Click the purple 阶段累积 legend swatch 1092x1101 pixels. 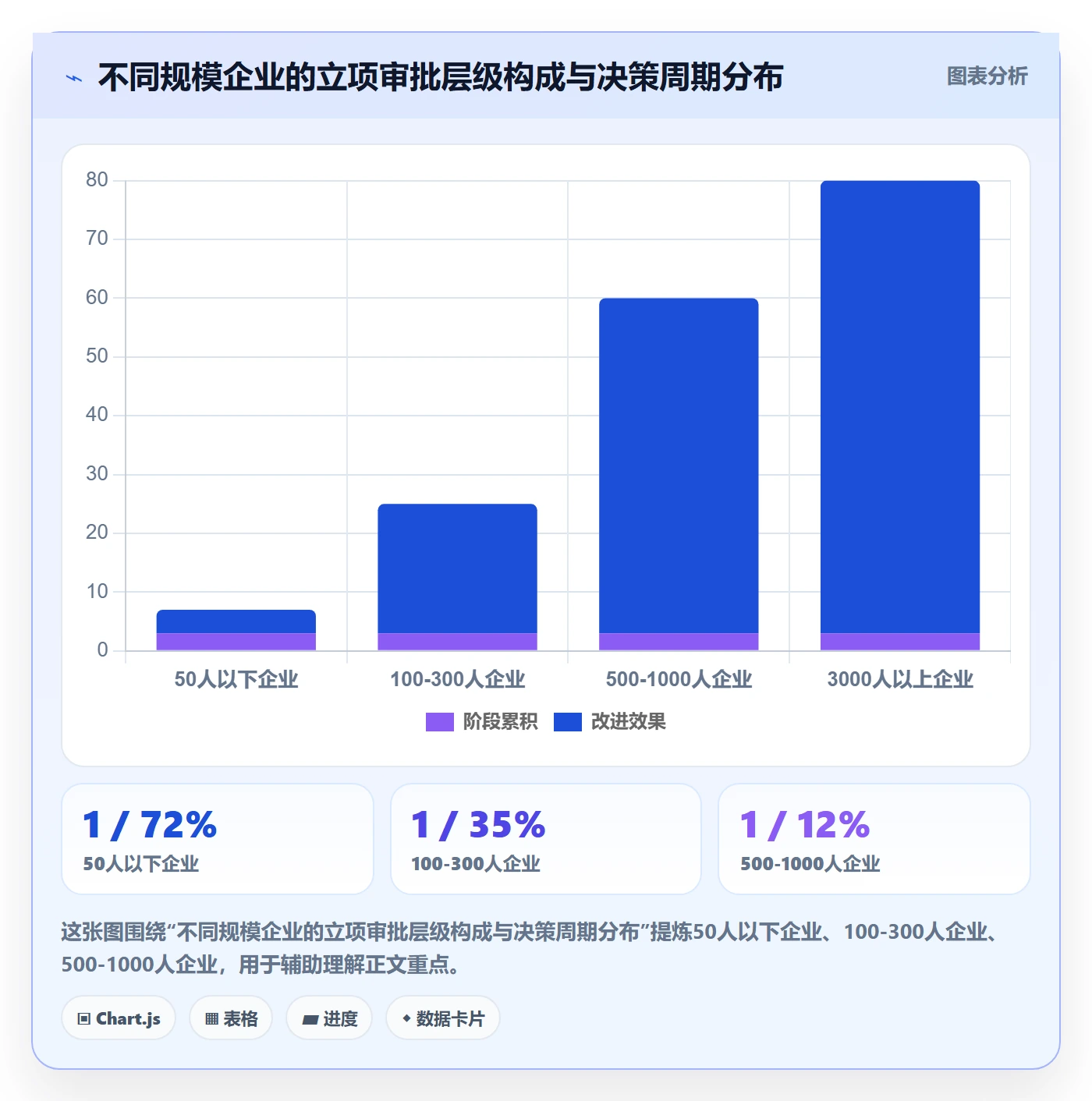(440, 722)
